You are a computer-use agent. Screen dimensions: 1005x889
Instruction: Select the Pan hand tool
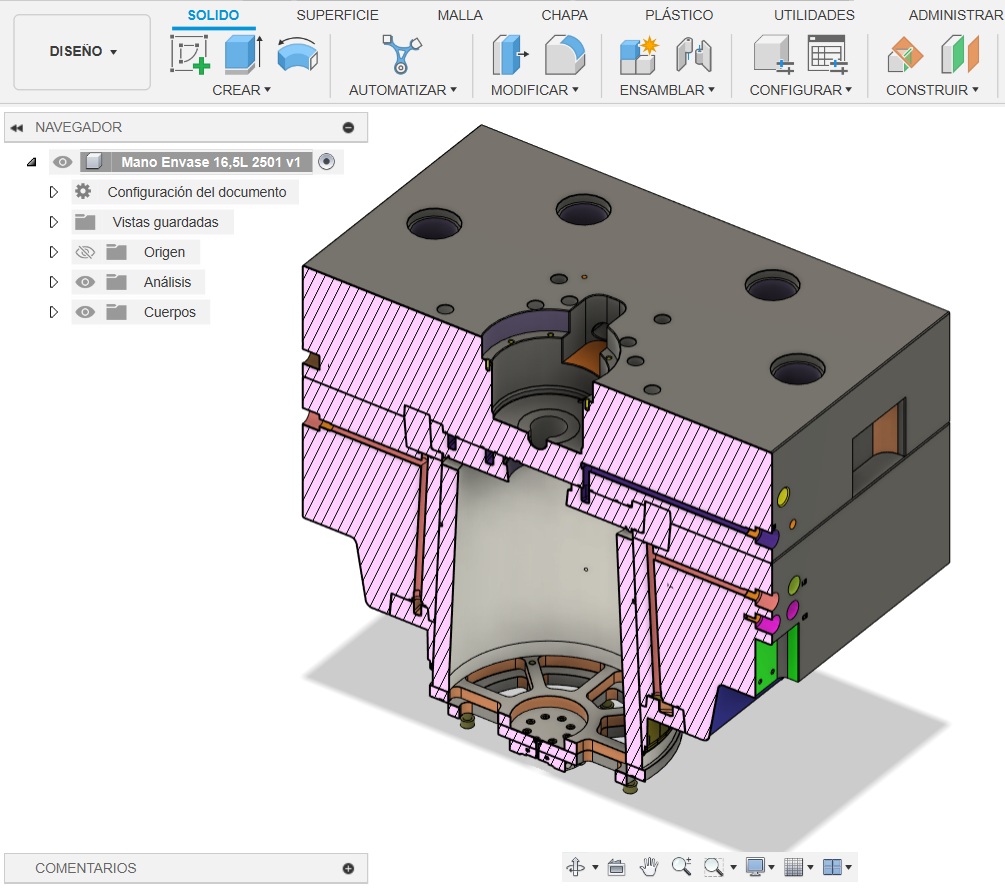click(x=650, y=867)
